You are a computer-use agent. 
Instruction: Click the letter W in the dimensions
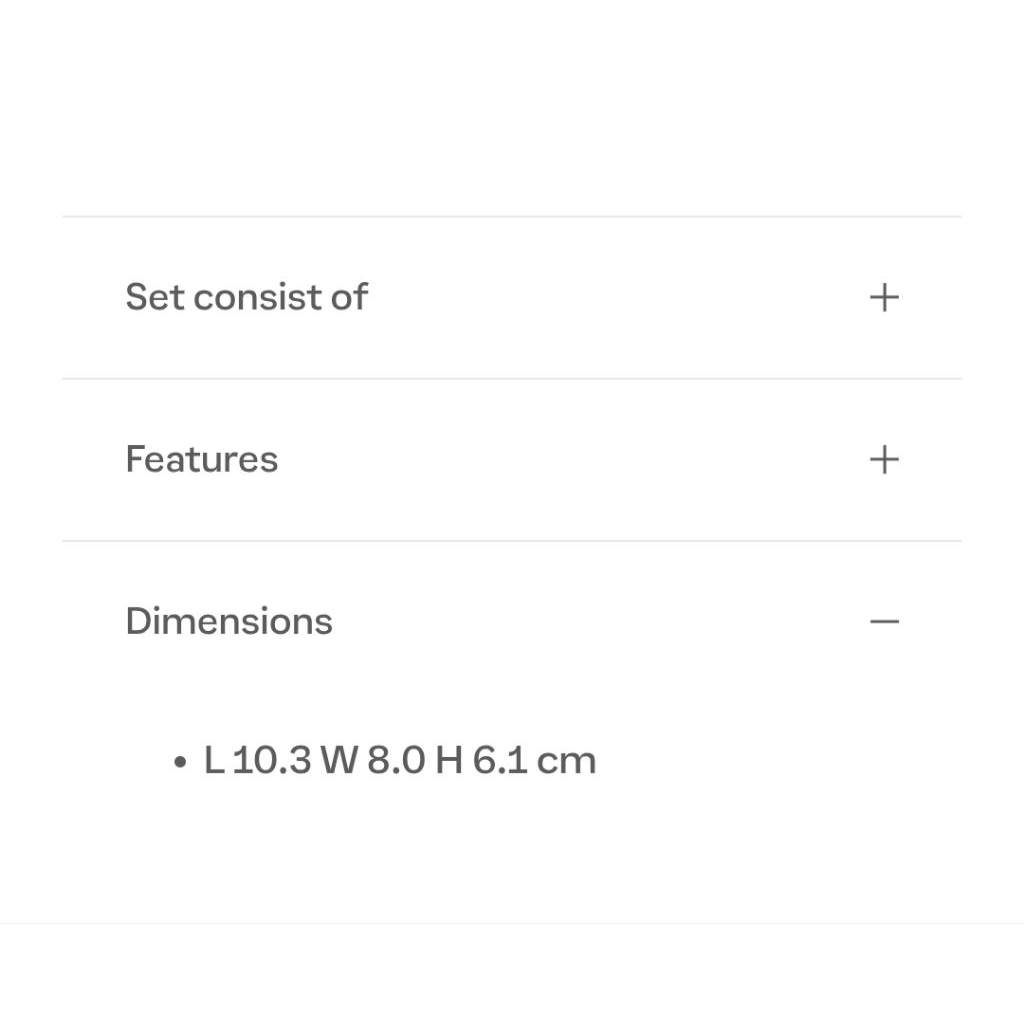339,760
